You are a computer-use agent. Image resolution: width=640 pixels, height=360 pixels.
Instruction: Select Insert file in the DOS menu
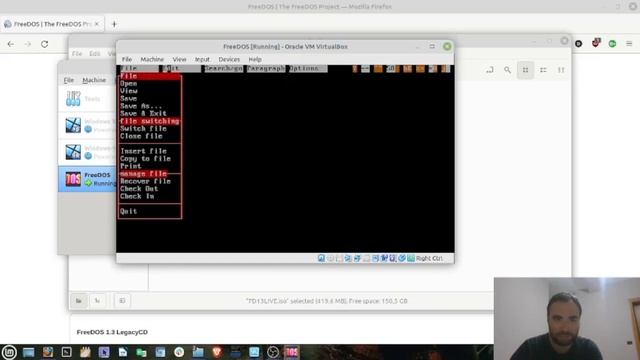(x=143, y=151)
